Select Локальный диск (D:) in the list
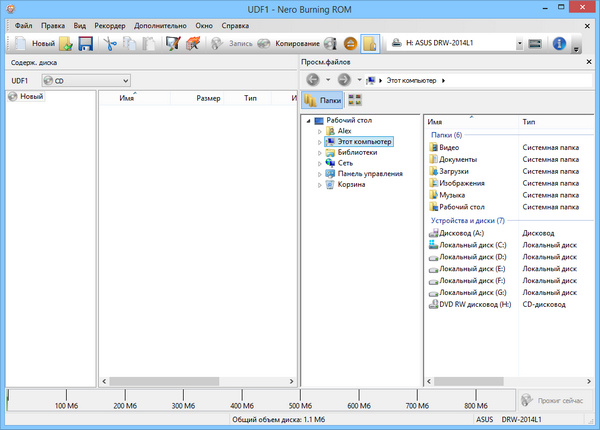 [473, 256]
